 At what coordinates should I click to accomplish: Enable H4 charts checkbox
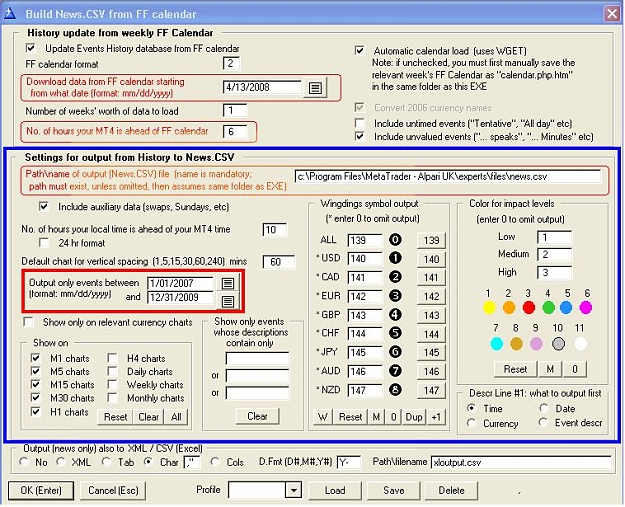pos(112,358)
